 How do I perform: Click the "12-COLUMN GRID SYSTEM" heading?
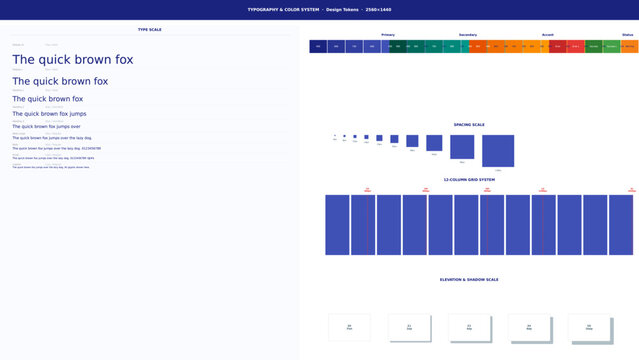point(469,180)
